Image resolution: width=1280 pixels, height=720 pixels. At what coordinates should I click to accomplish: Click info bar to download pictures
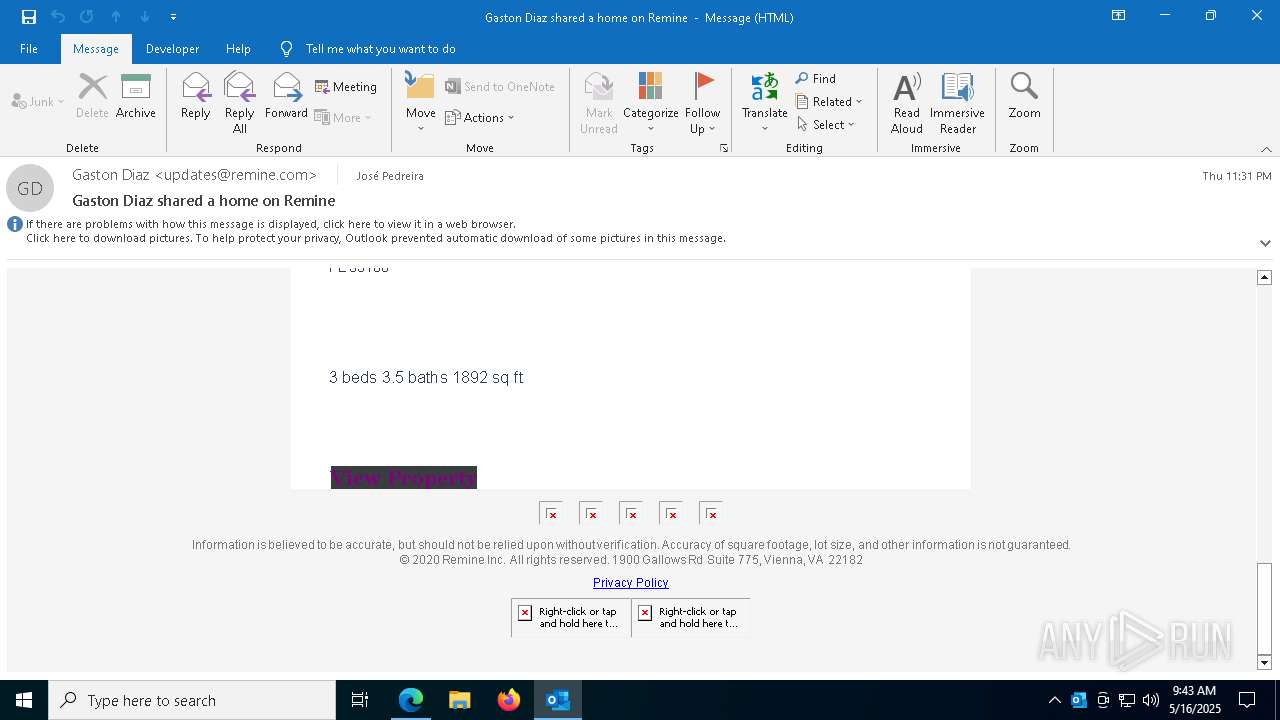pyautogui.click(x=375, y=238)
